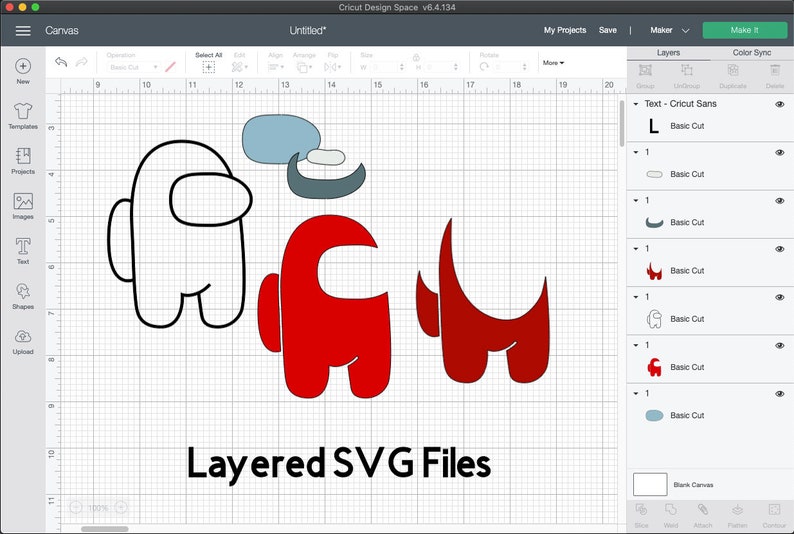Collapse the red body layer group
Image resolution: width=794 pixels, height=534 pixels.
[636, 345]
